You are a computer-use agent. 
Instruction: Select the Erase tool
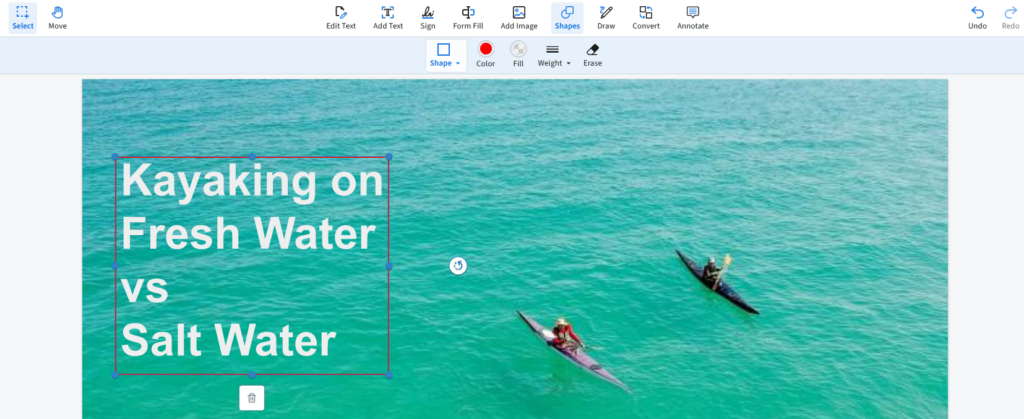(592, 55)
